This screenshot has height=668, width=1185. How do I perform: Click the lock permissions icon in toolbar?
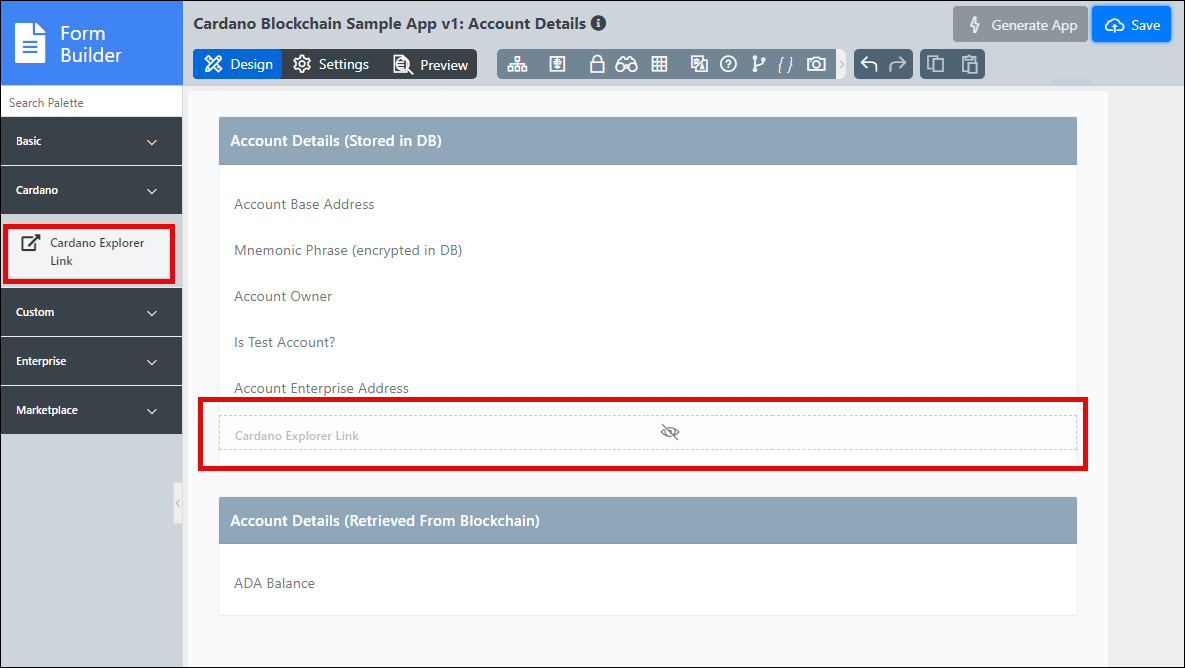click(x=596, y=64)
